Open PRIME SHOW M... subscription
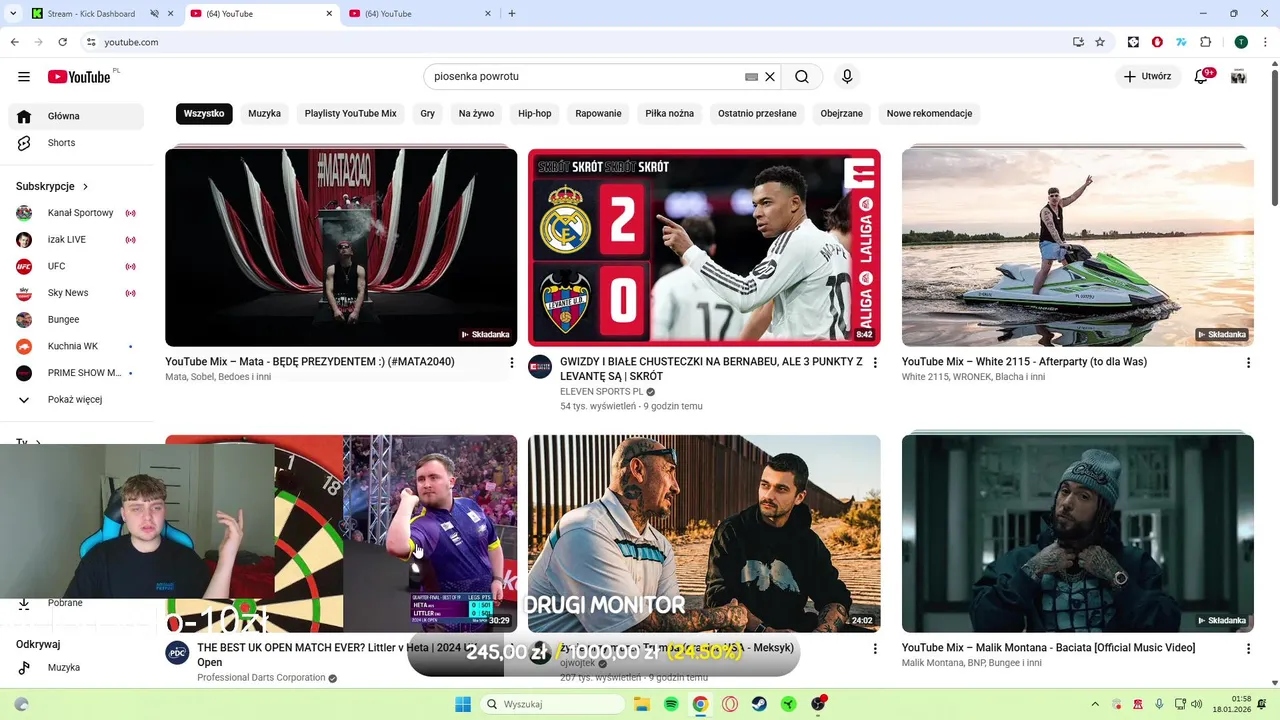1280x720 pixels. [x=76, y=373]
